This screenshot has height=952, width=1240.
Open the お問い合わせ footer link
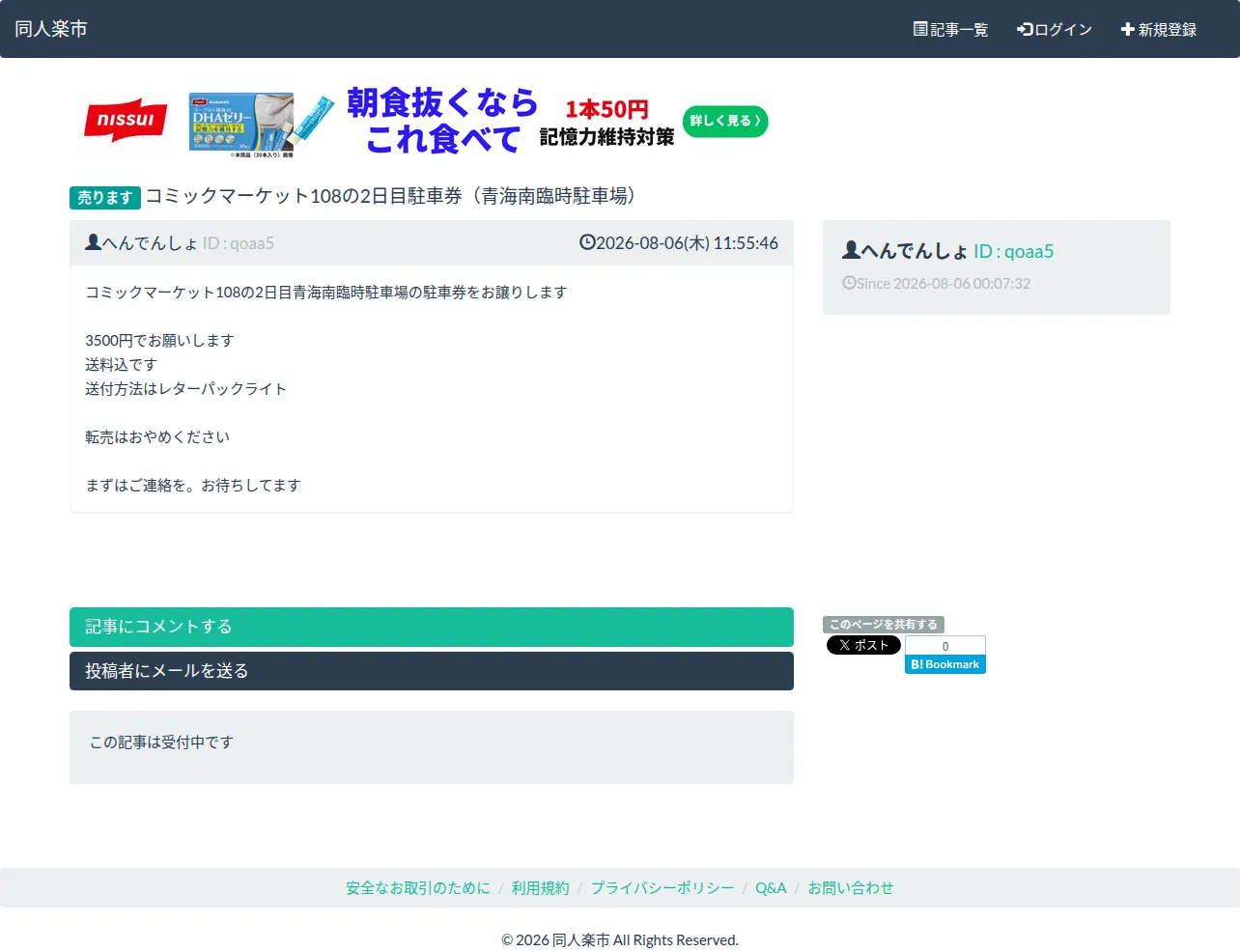(x=851, y=888)
